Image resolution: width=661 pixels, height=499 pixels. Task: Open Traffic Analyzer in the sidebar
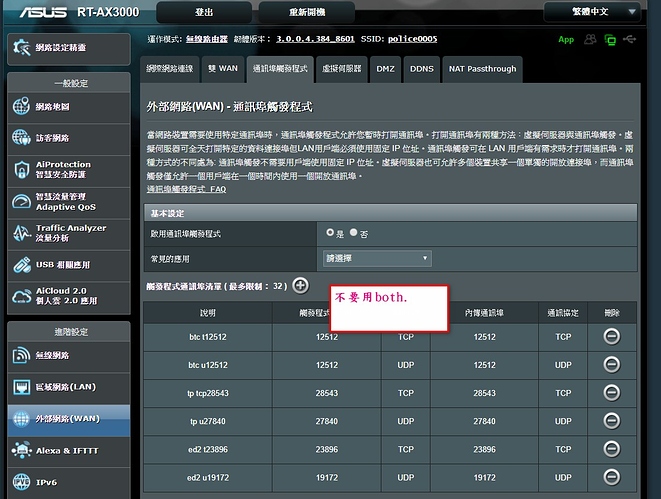(69, 233)
